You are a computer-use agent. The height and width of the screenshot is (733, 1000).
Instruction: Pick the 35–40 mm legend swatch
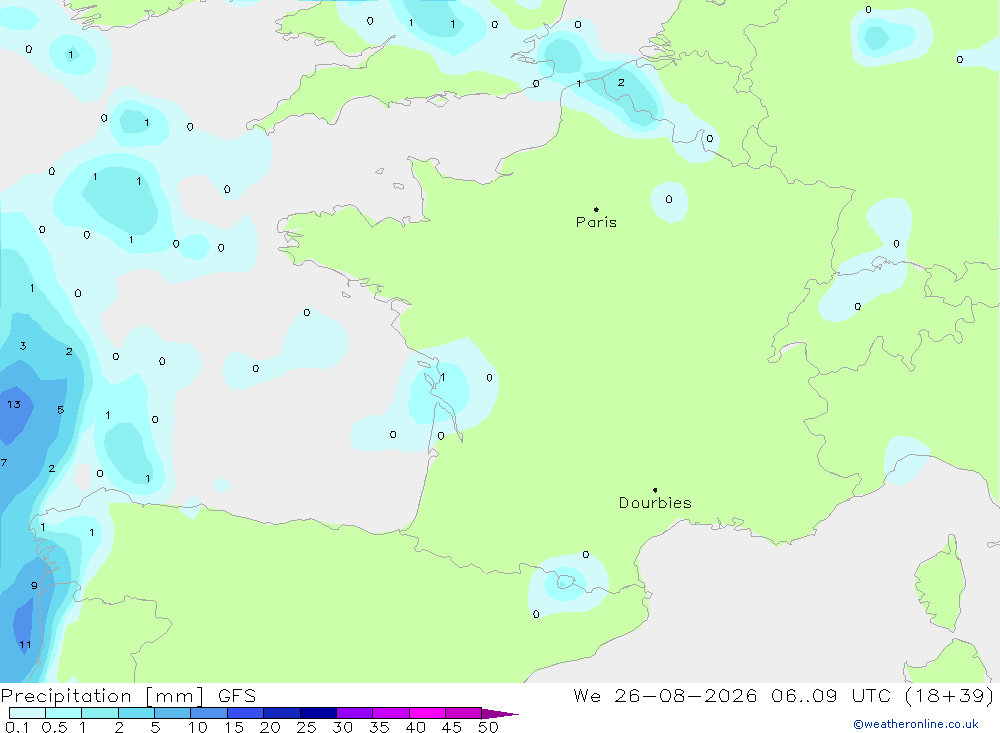point(391,713)
